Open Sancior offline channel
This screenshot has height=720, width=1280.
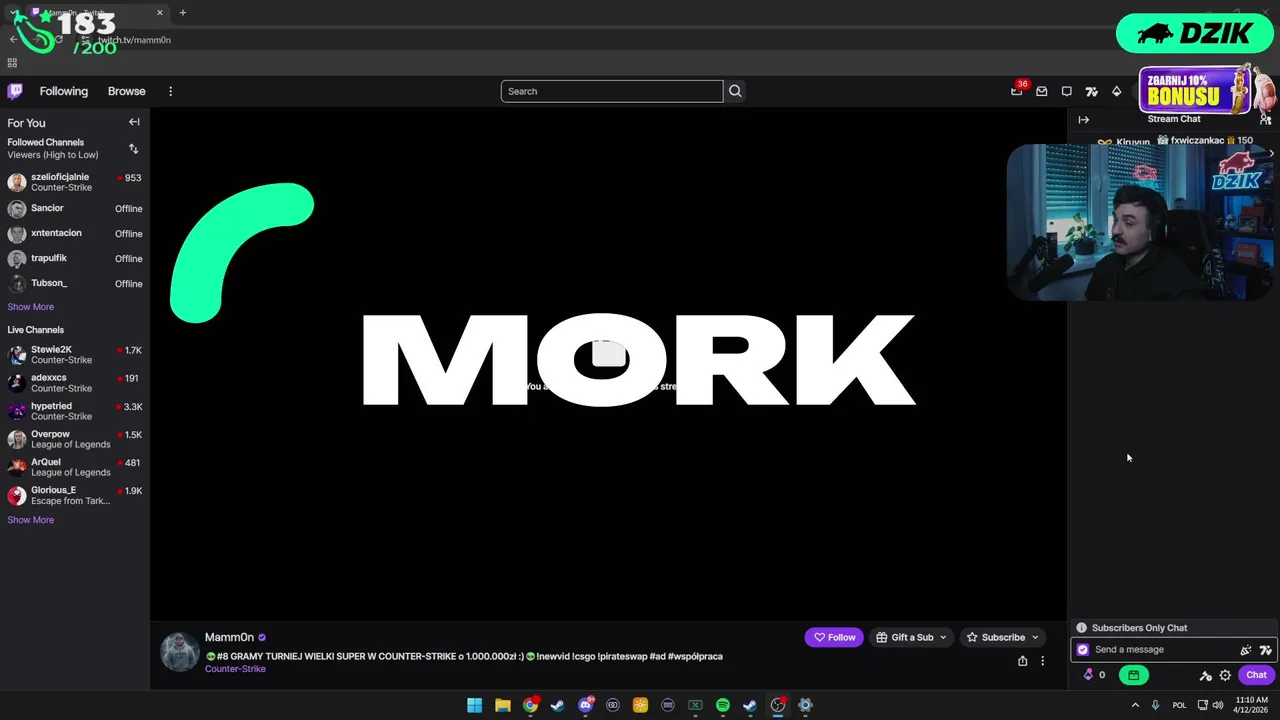pos(75,208)
